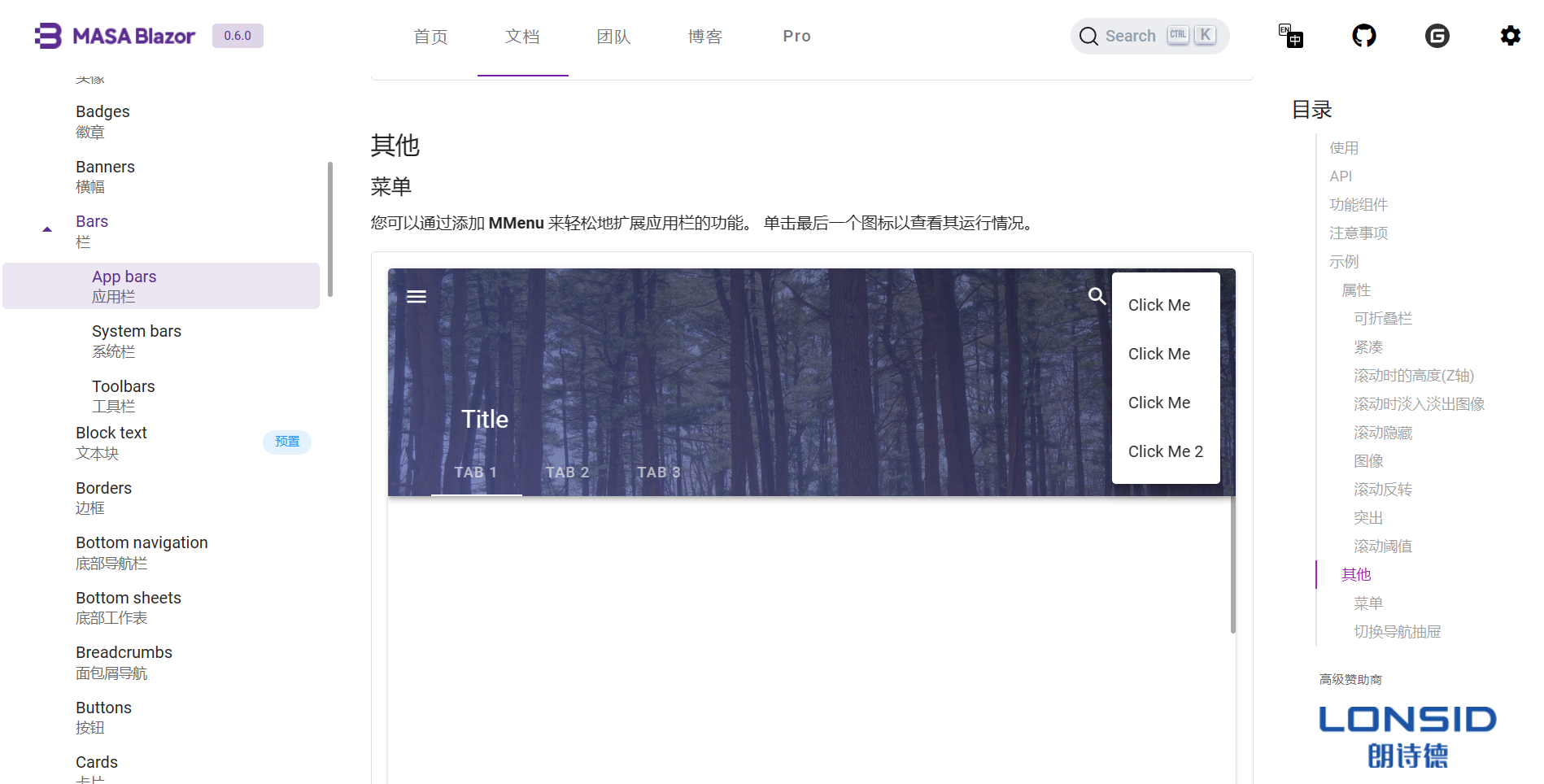This screenshot has height=784, width=1544.
Task: Open the hamburger menu in the demo app bar
Action: (x=417, y=296)
